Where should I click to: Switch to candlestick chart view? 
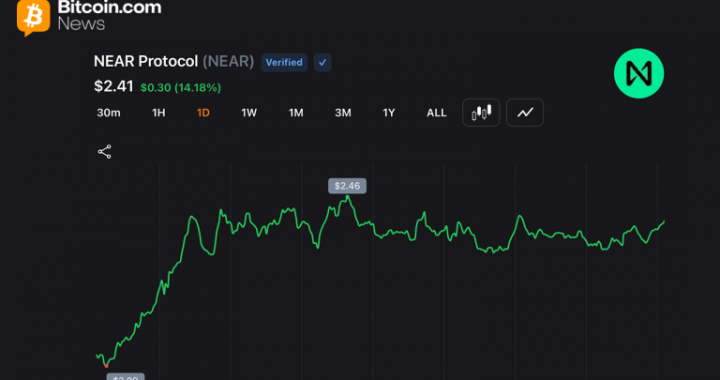[x=481, y=112]
